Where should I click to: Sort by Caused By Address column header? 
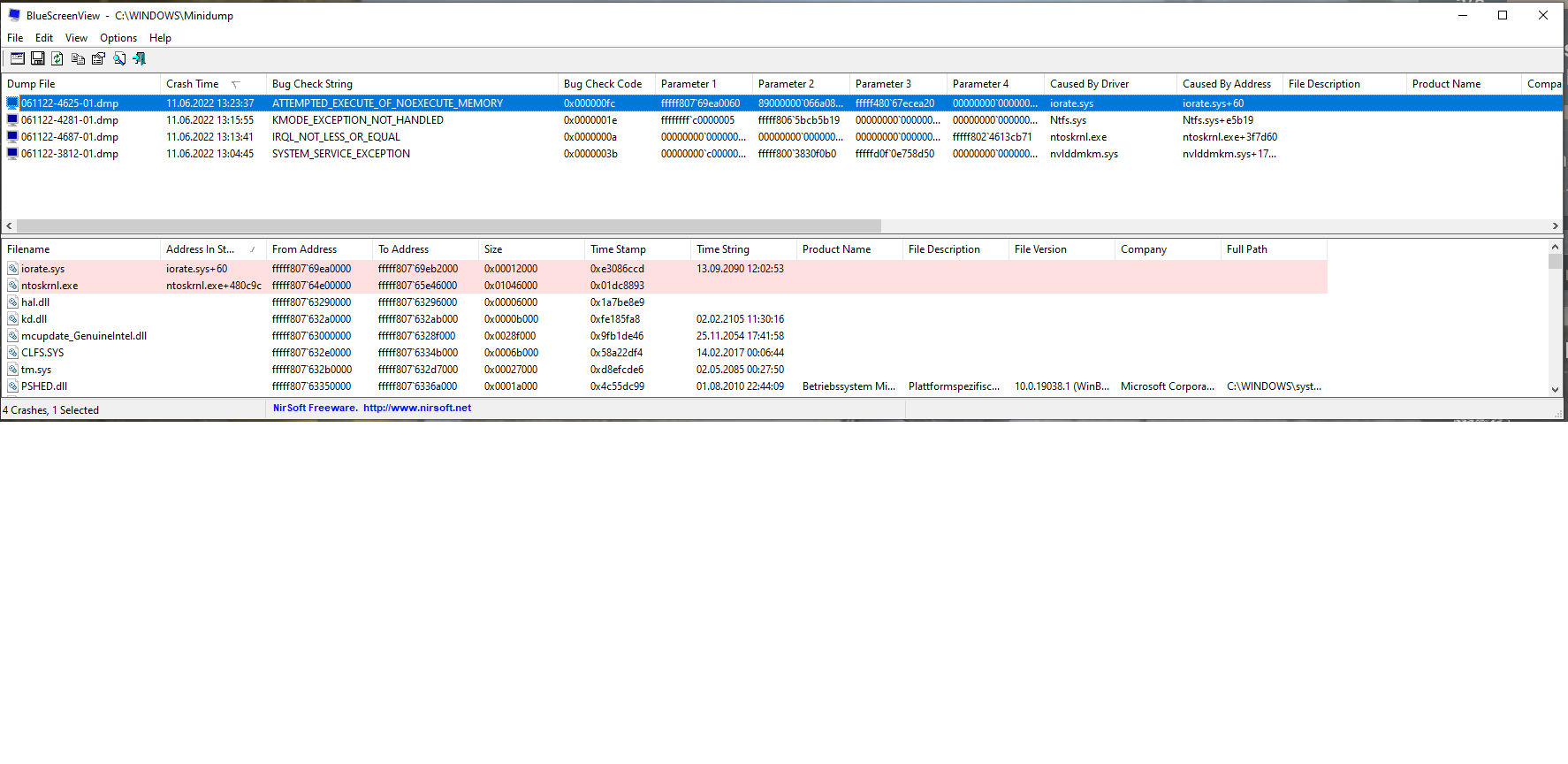[1229, 84]
